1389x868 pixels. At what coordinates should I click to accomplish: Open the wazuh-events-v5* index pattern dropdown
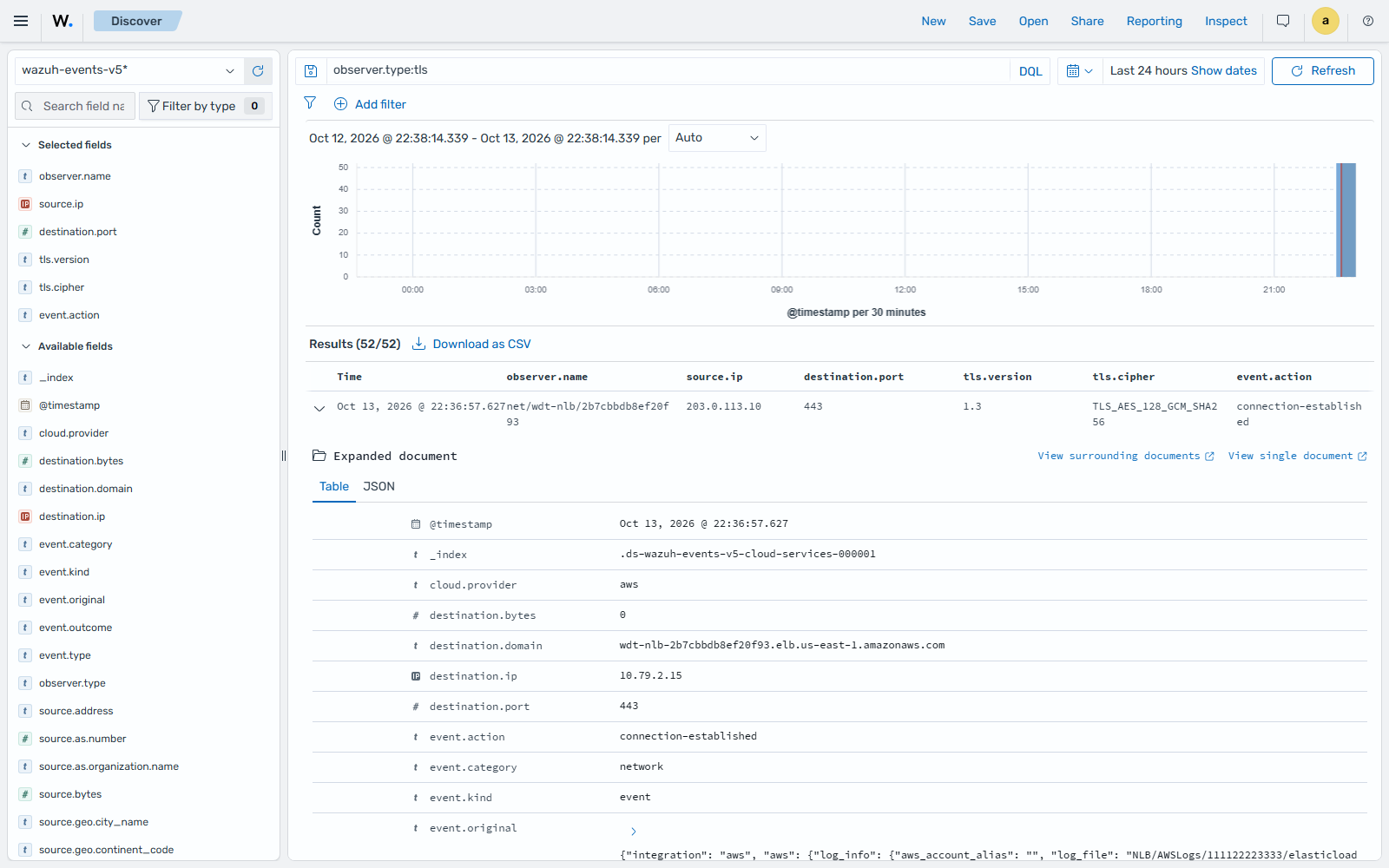[128, 70]
